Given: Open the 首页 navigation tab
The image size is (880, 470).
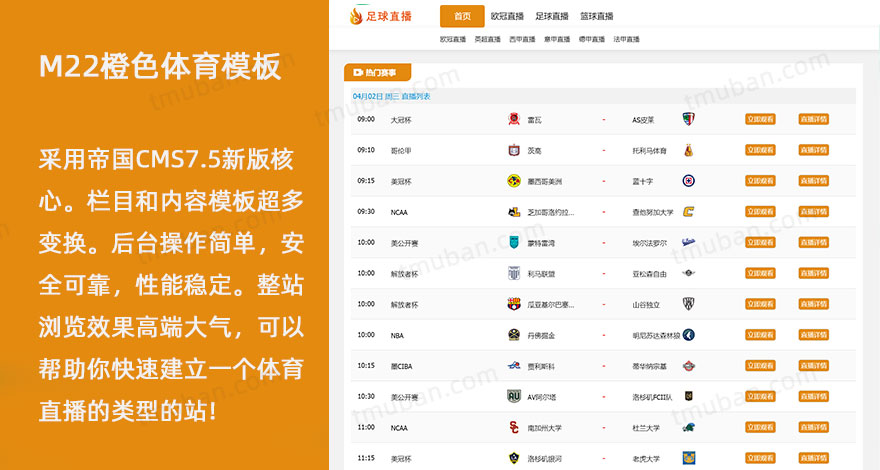Looking at the screenshot, I should click(x=462, y=16).
